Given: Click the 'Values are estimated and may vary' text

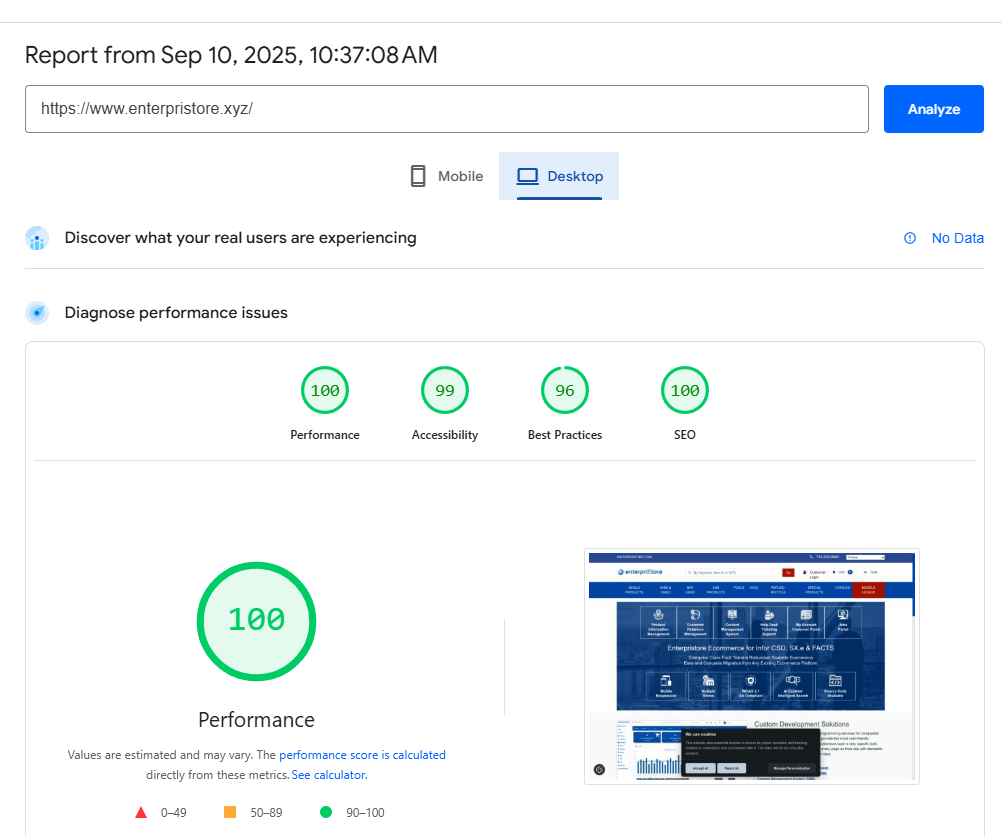Looking at the screenshot, I should [160, 755].
